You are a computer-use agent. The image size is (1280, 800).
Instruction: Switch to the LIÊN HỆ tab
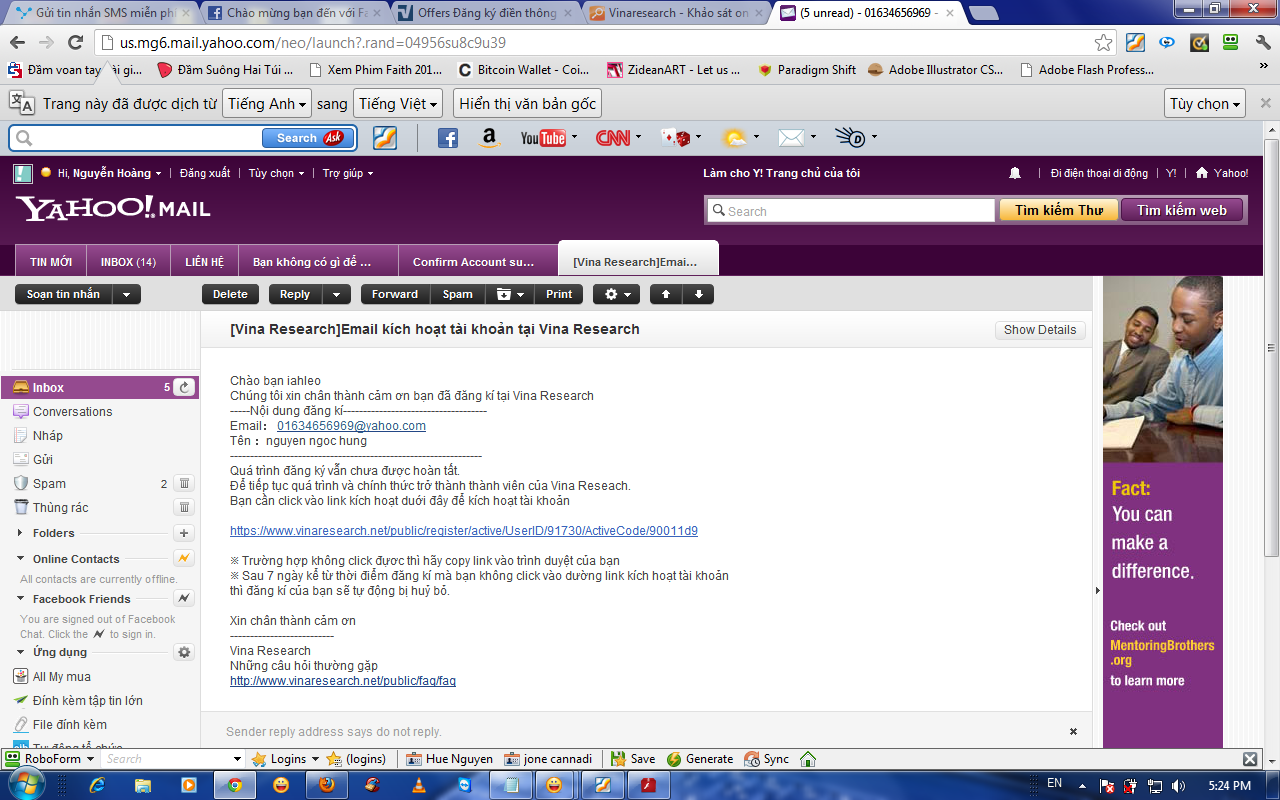pyautogui.click(x=204, y=262)
